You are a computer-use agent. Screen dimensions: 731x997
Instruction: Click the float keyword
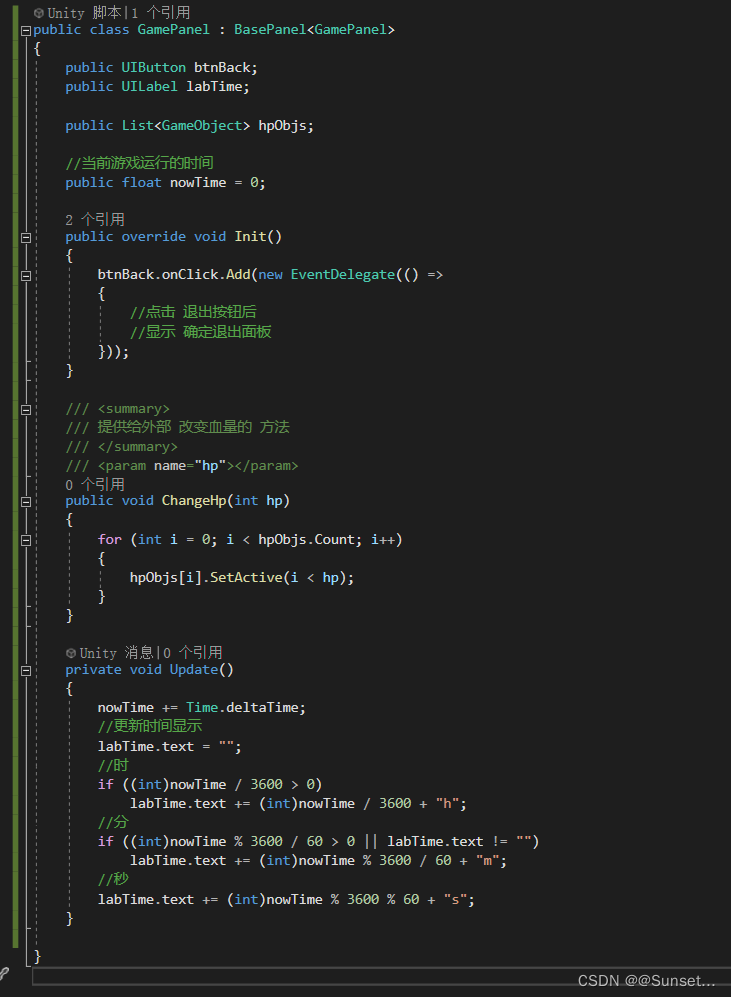click(141, 183)
